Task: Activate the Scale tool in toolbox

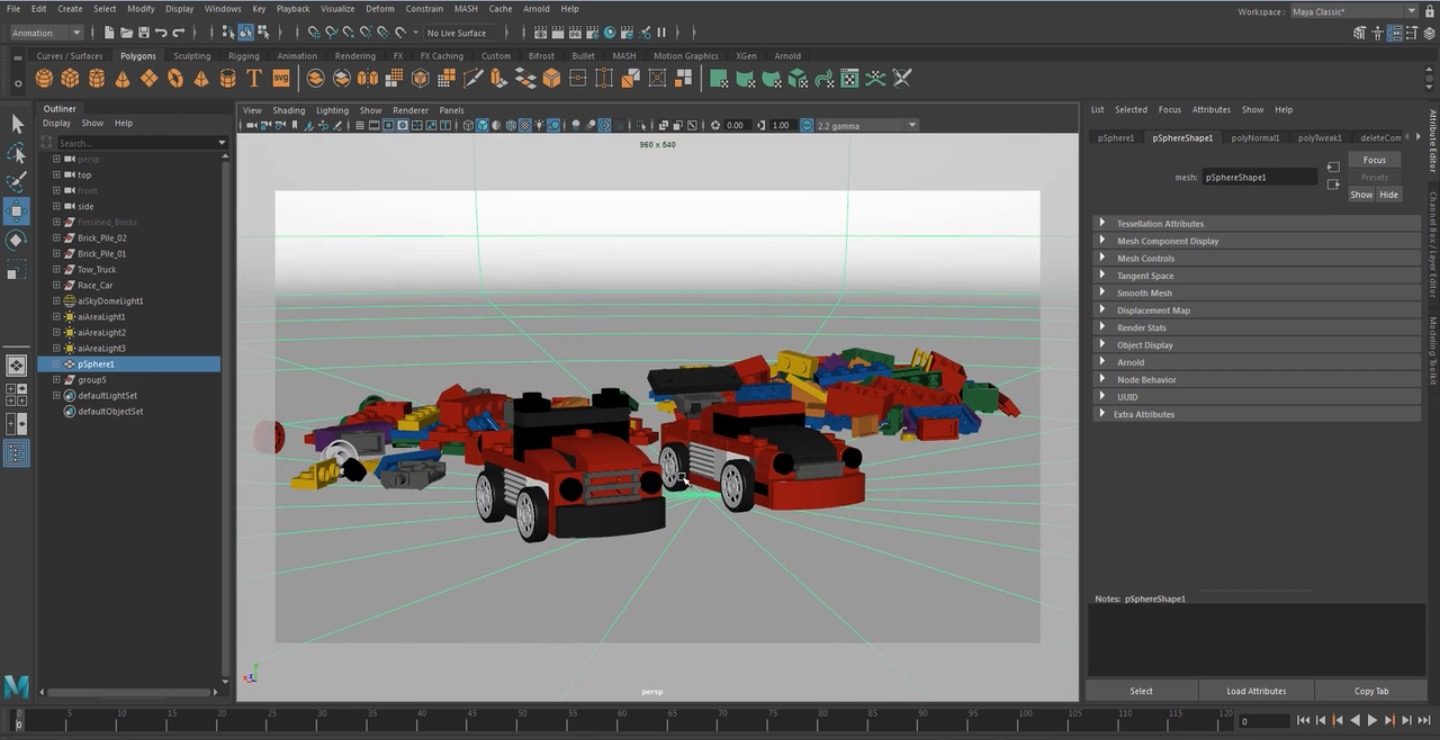Action: (17, 269)
